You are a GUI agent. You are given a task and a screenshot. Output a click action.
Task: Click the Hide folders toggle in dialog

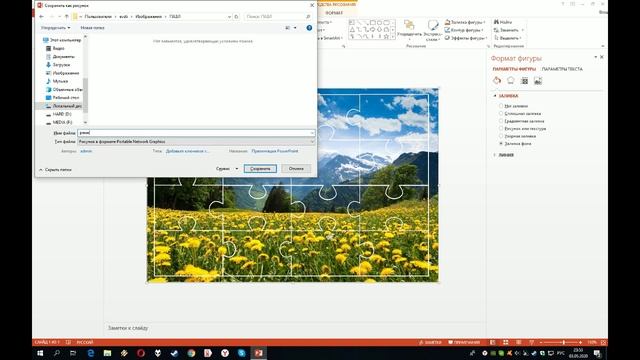(55, 169)
